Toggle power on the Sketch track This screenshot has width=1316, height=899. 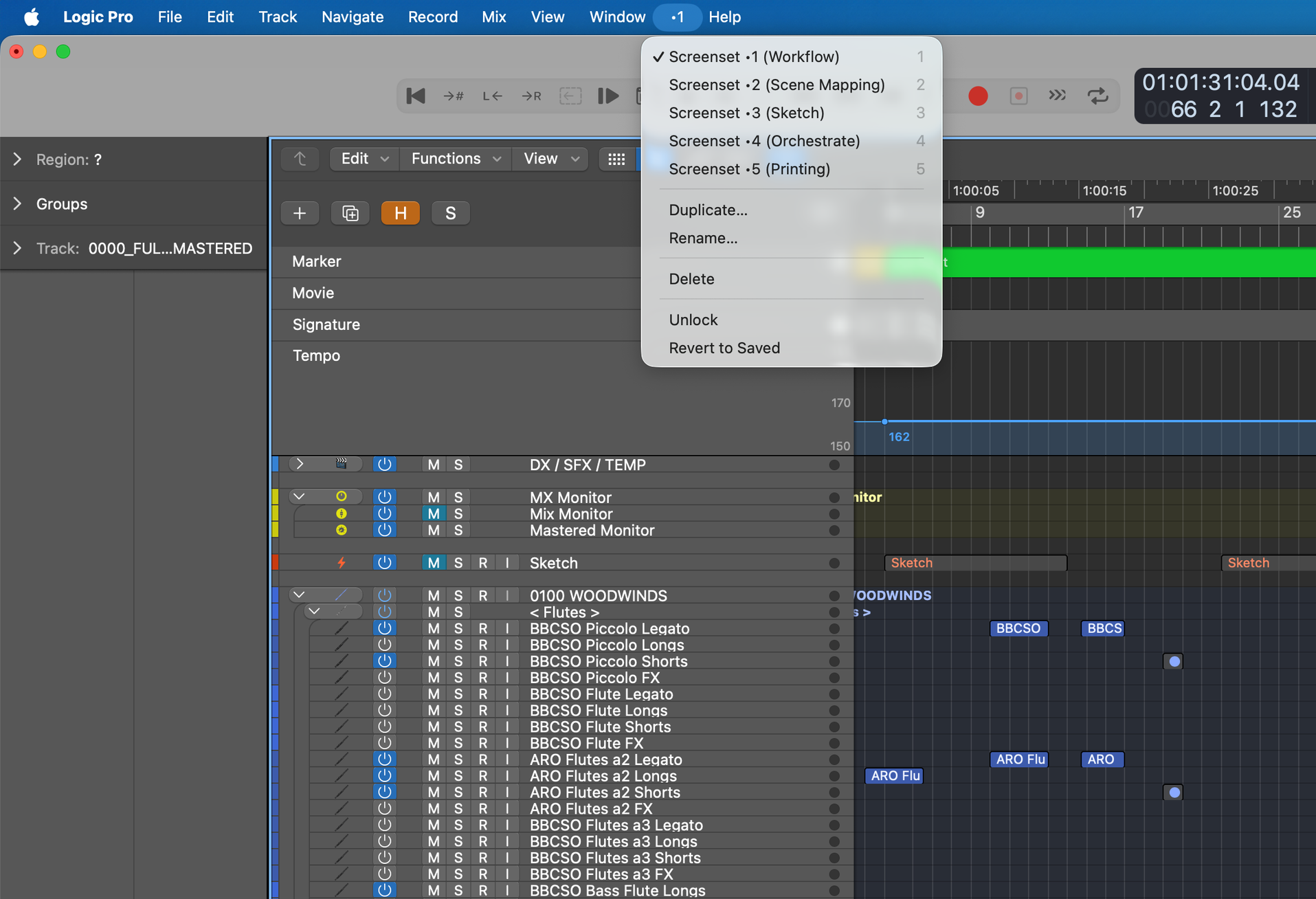click(384, 562)
